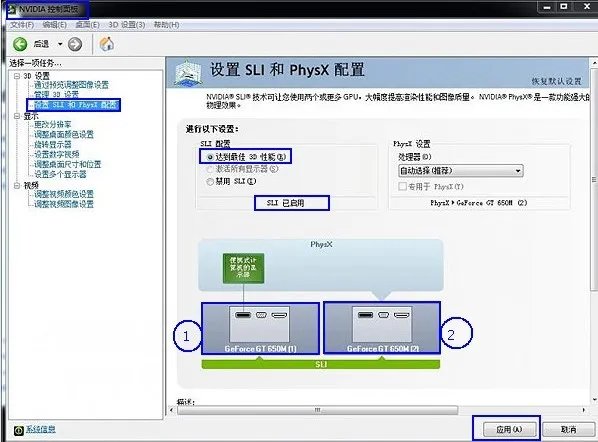Click the green Back arrow icon

tap(20, 44)
